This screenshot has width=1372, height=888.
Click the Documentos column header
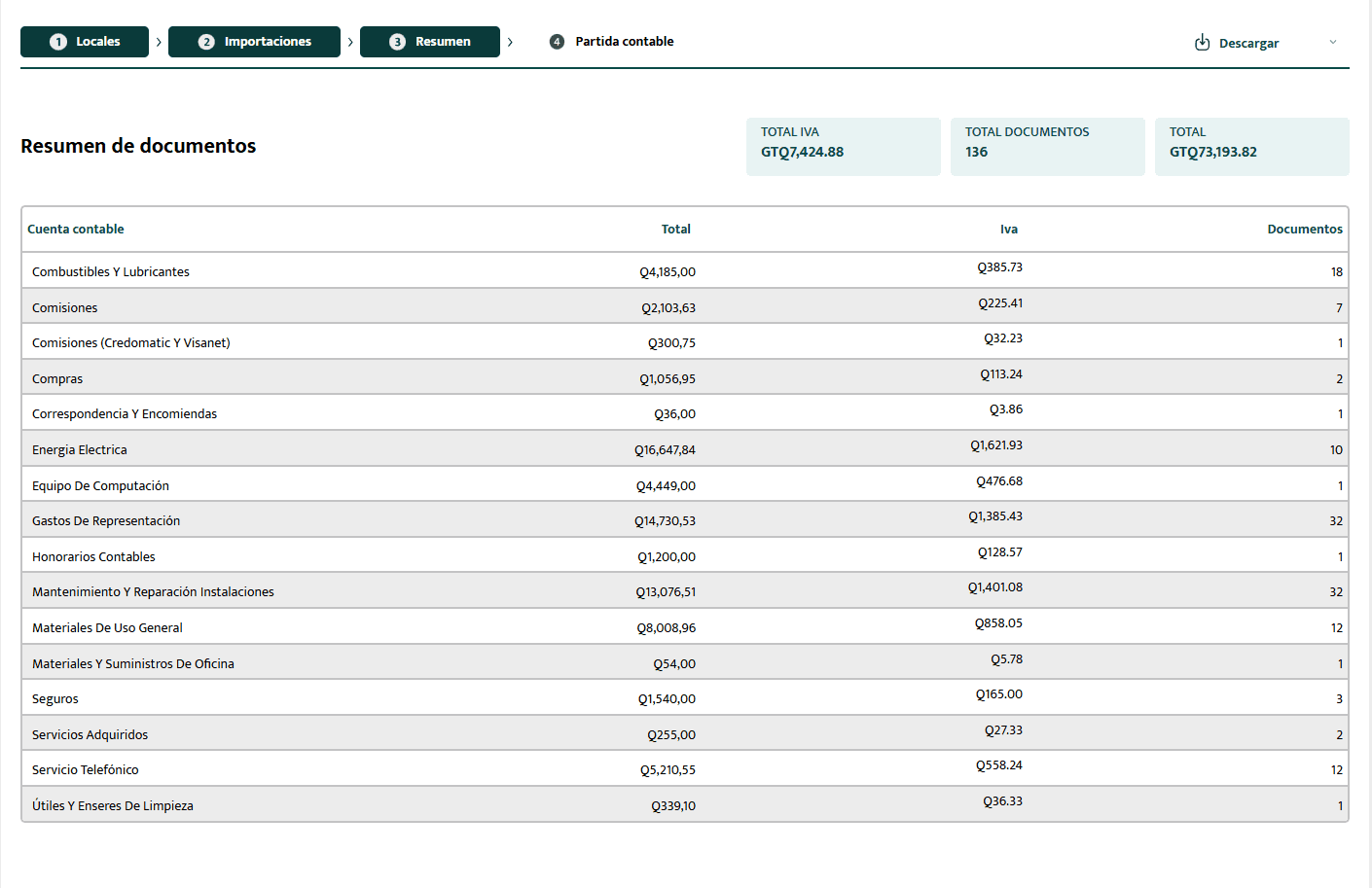[1305, 230]
